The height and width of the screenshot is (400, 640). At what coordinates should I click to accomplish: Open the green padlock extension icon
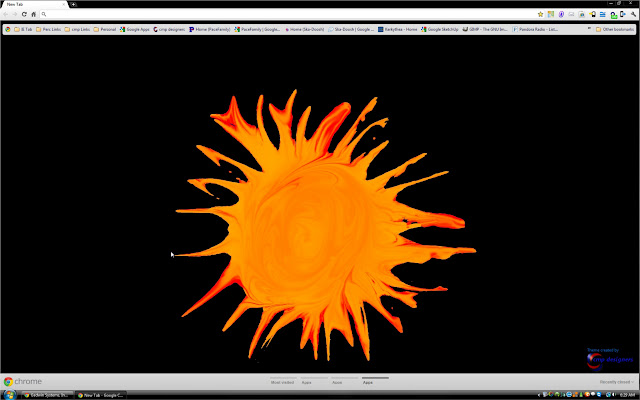point(613,15)
